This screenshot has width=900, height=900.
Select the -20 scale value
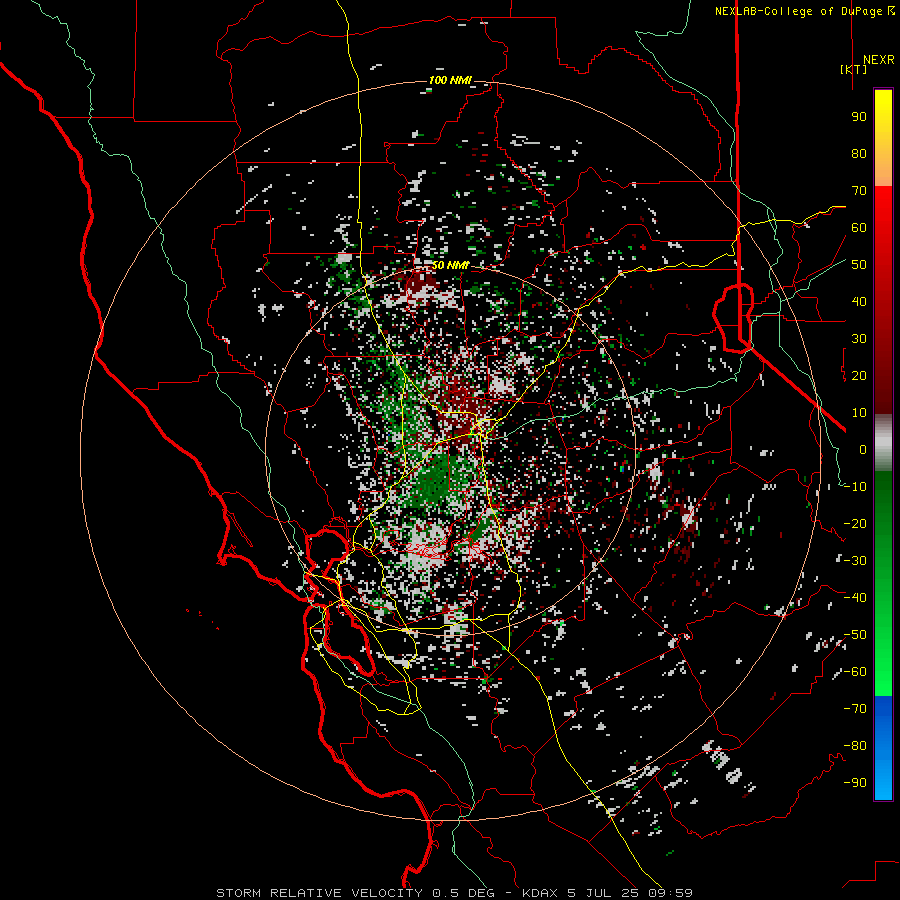point(855,523)
